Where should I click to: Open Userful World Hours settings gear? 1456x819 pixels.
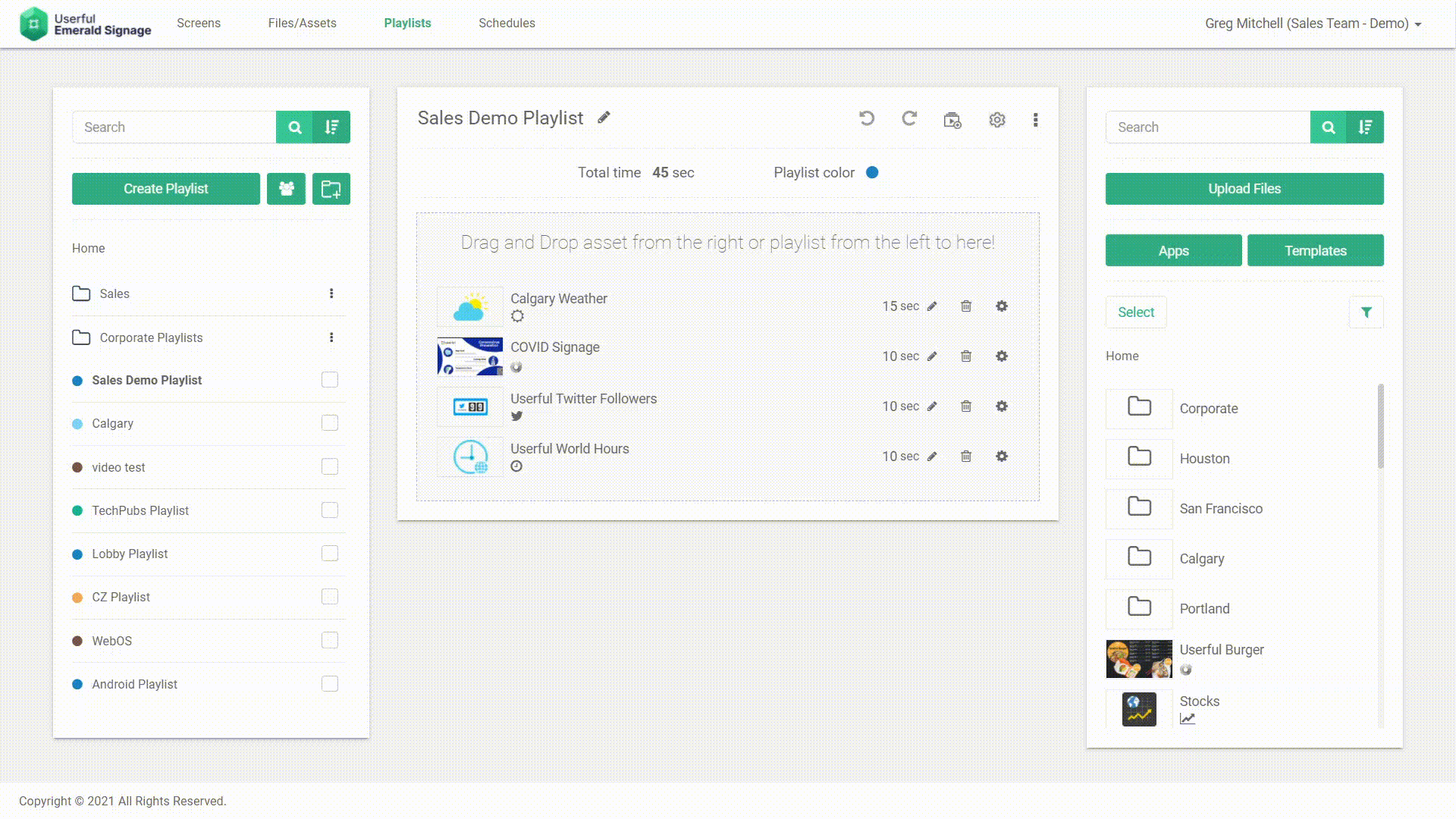coord(1002,457)
